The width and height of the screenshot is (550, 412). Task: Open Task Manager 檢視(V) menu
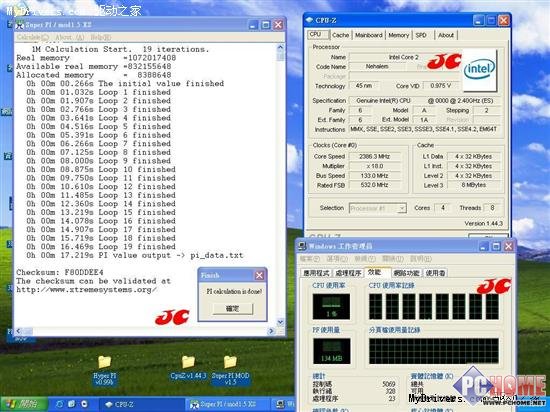pos(364,259)
